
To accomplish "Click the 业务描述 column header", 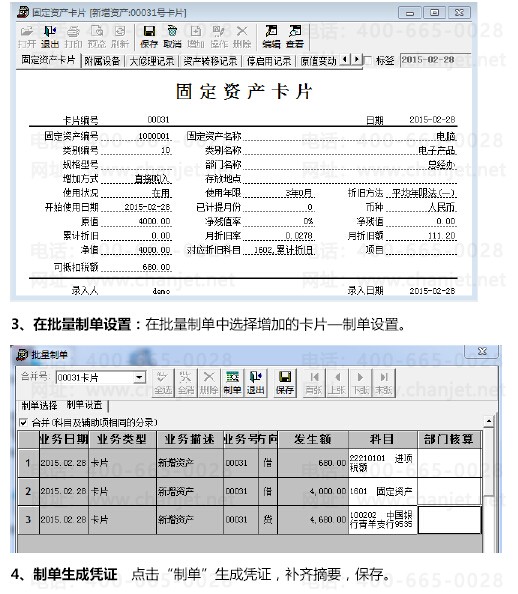I will 190,439.
